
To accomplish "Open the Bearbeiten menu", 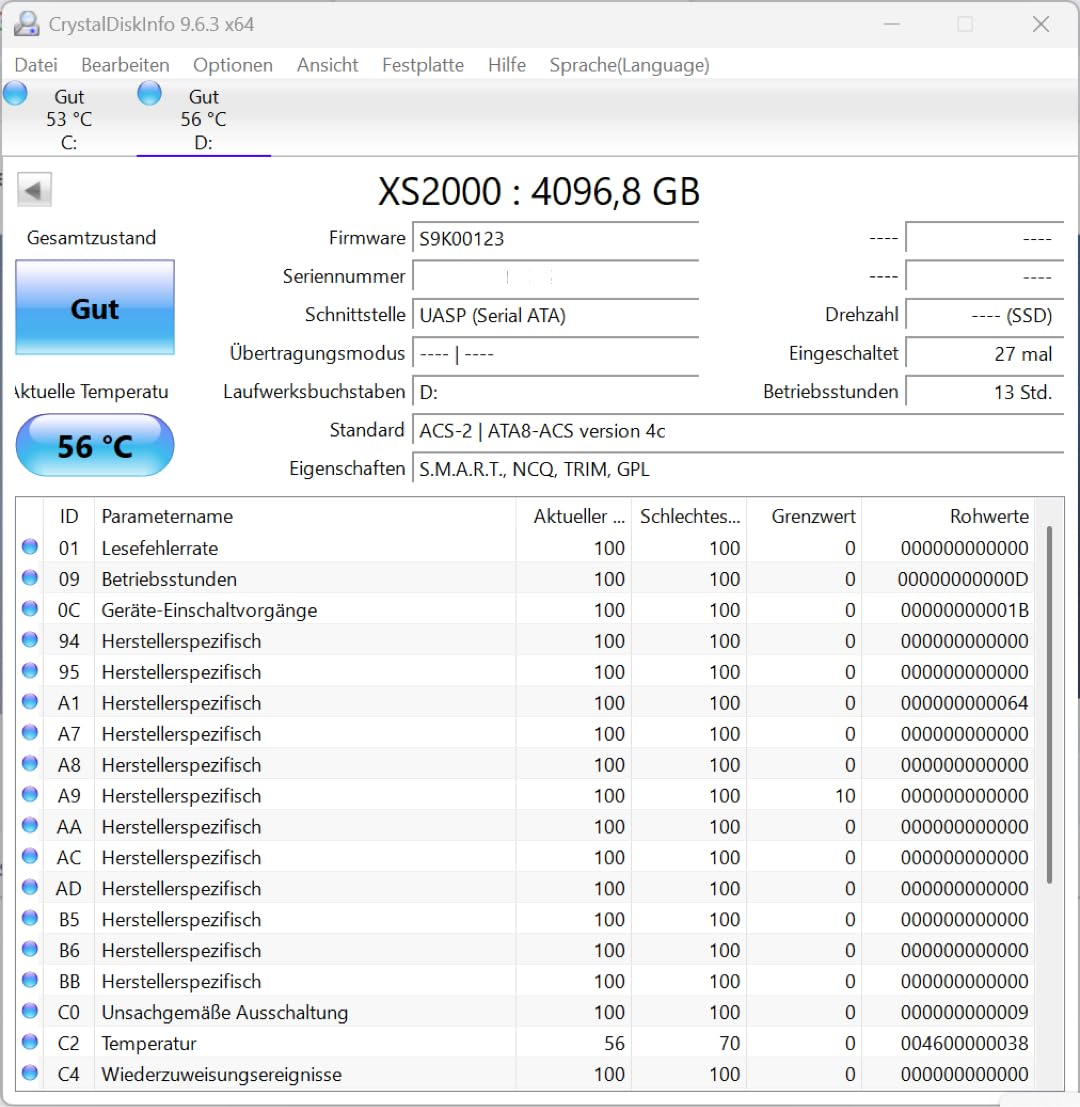I will (x=125, y=65).
